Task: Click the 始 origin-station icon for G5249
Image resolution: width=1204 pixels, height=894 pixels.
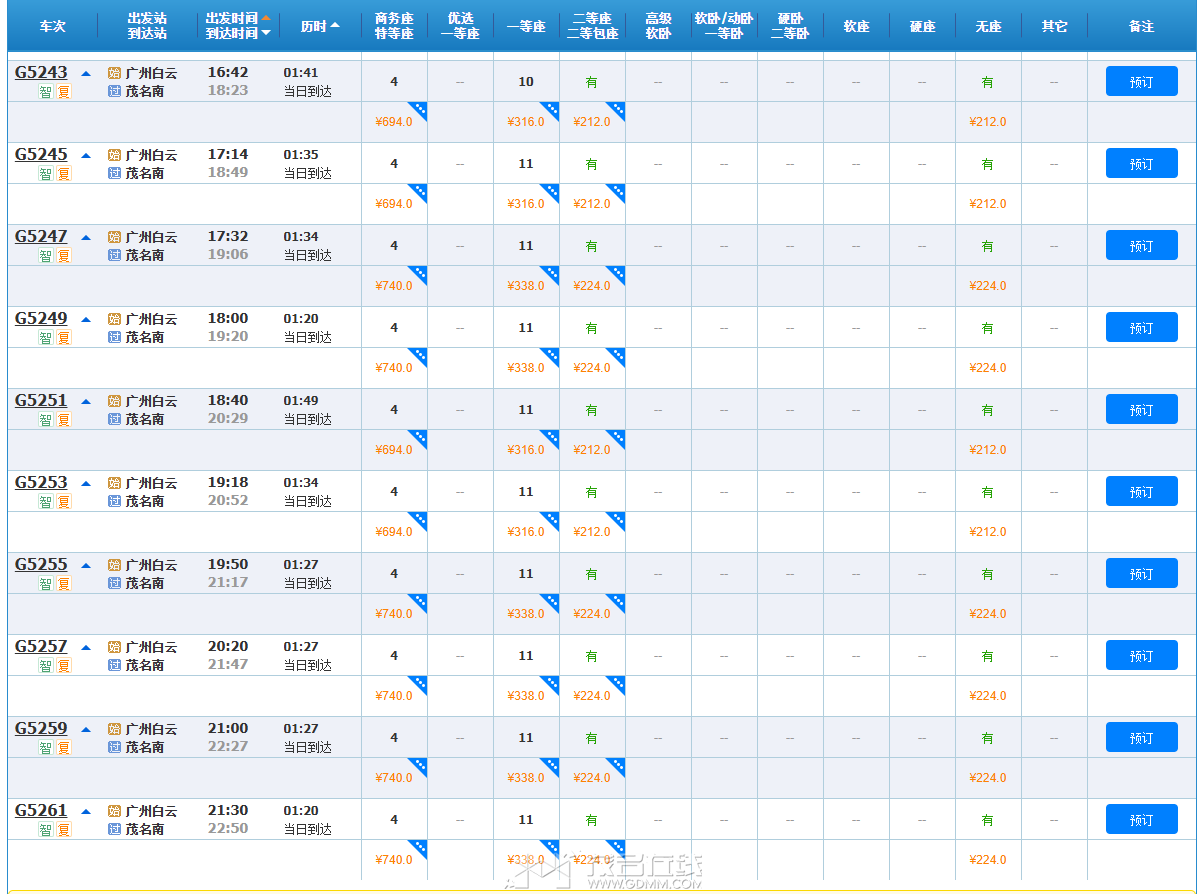Action: [114, 319]
